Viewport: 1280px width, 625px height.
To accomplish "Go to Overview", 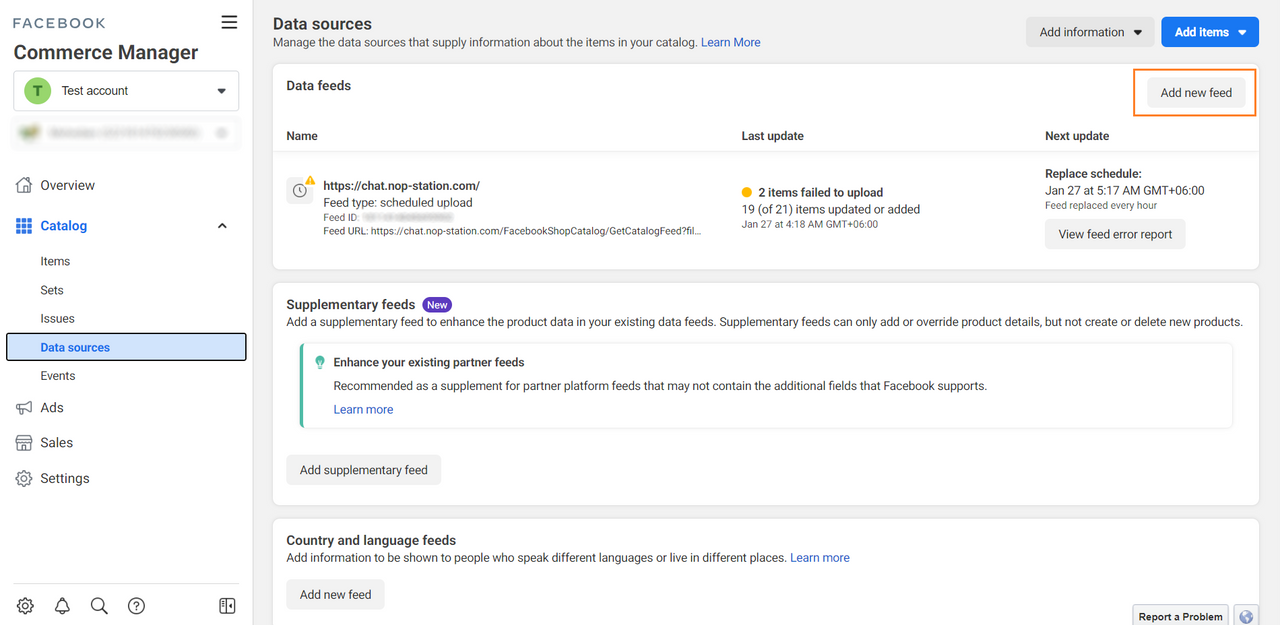I will point(67,185).
